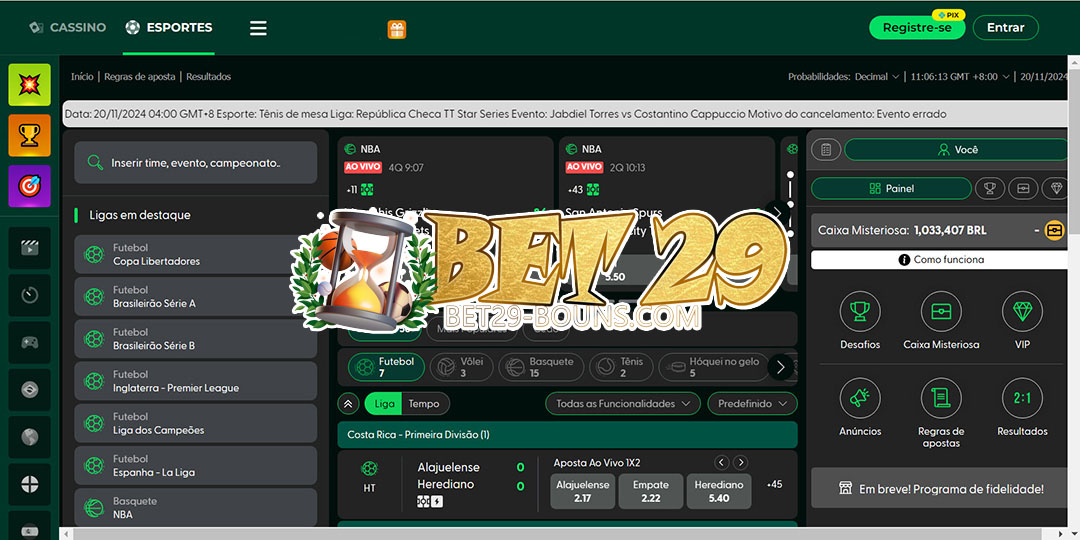Select the Liga sorting toggle
The image size is (1080, 540).
(384, 404)
